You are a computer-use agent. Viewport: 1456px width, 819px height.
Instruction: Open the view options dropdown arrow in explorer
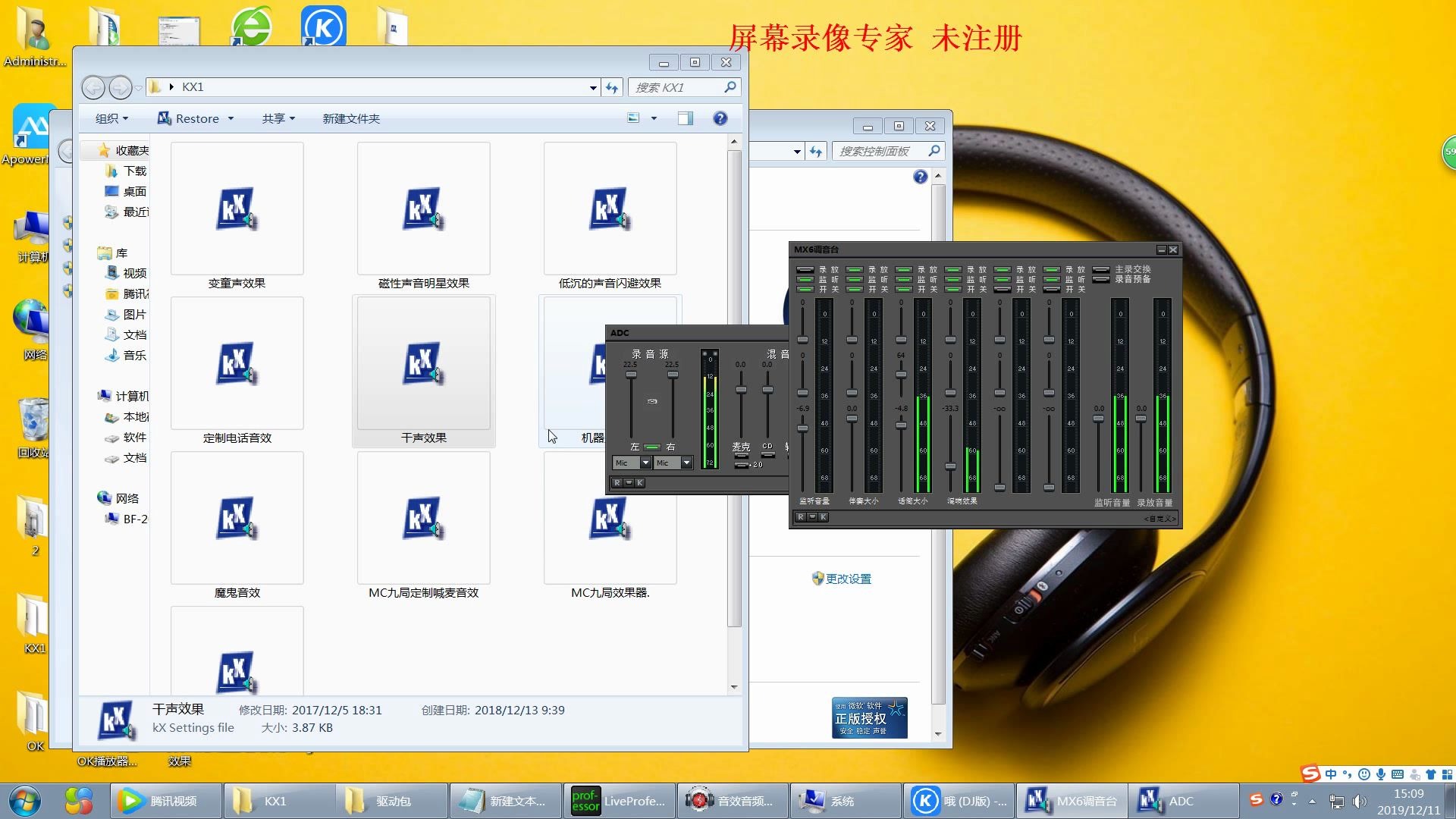[654, 118]
